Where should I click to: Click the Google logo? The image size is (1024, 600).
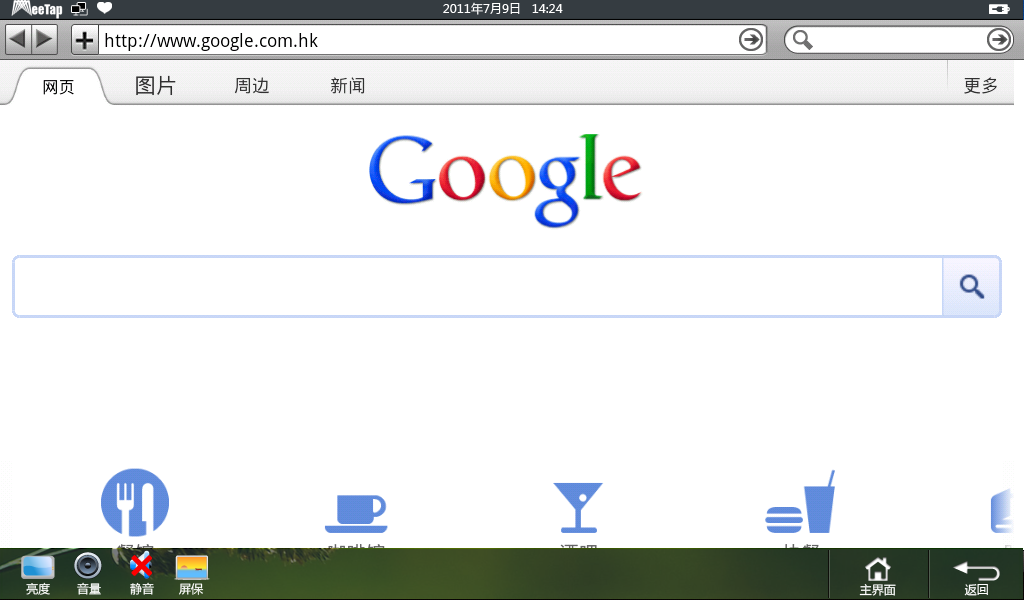pyautogui.click(x=505, y=180)
